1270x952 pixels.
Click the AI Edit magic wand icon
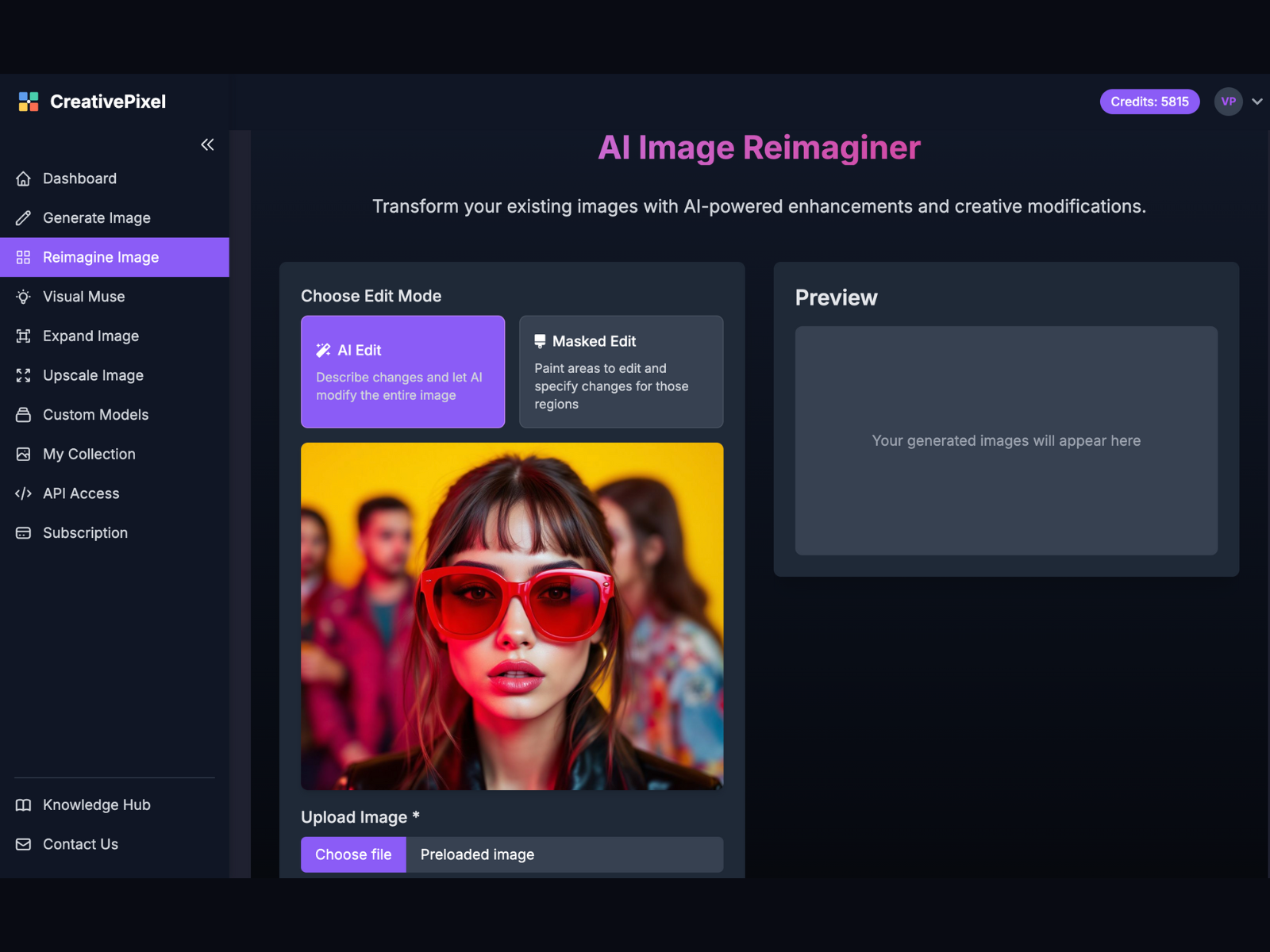[323, 350]
